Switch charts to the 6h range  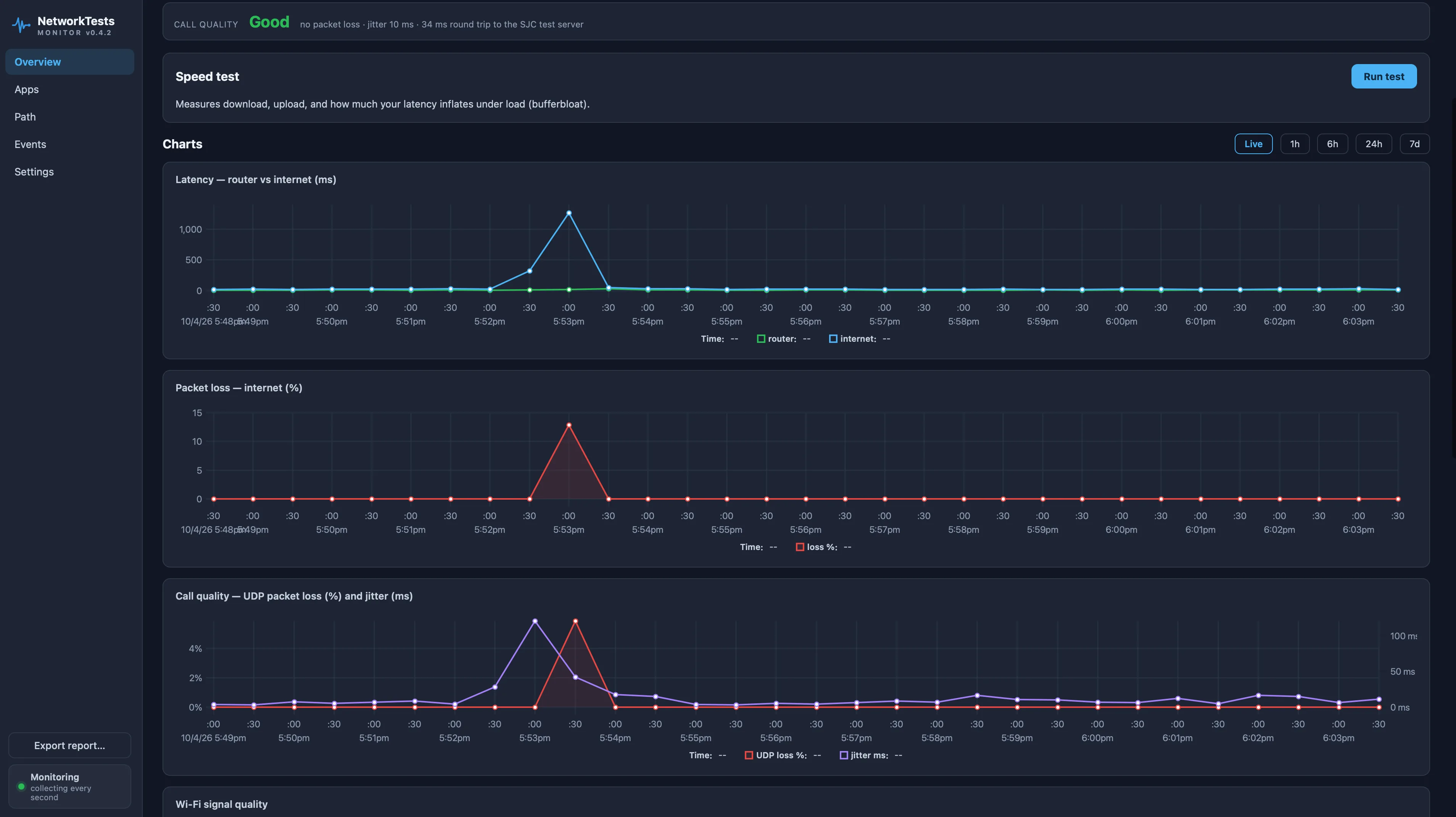click(x=1332, y=143)
